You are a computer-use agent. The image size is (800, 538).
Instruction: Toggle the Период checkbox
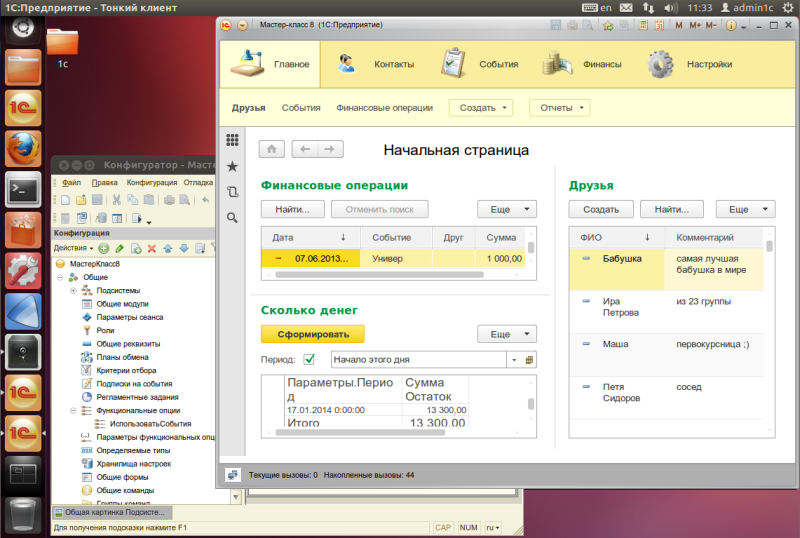click(309, 359)
